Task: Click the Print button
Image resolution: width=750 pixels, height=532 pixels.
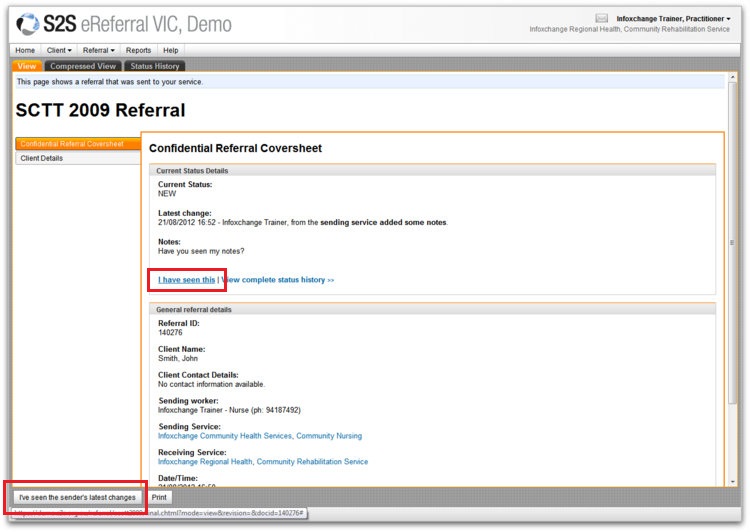Action: pyautogui.click(x=159, y=498)
